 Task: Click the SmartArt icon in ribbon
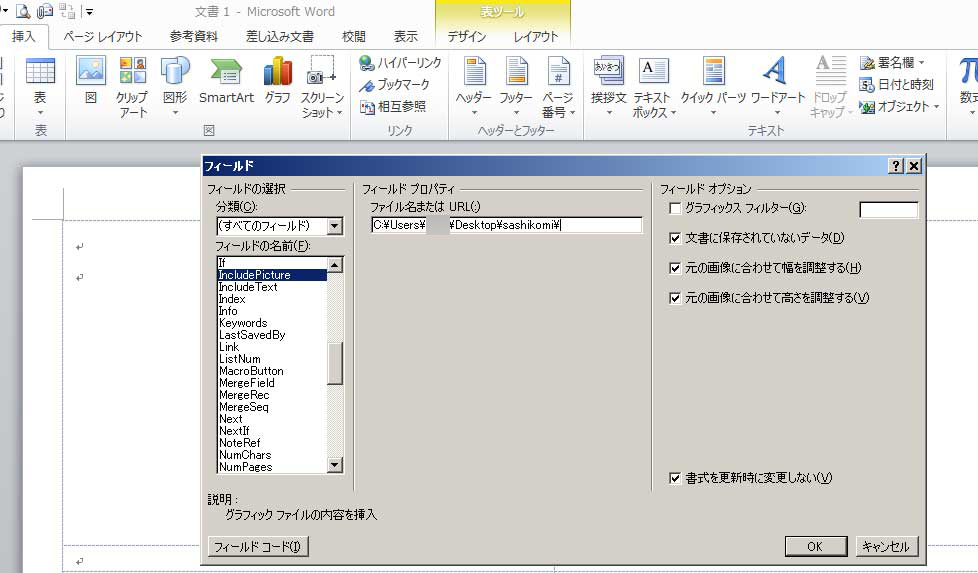click(x=226, y=81)
